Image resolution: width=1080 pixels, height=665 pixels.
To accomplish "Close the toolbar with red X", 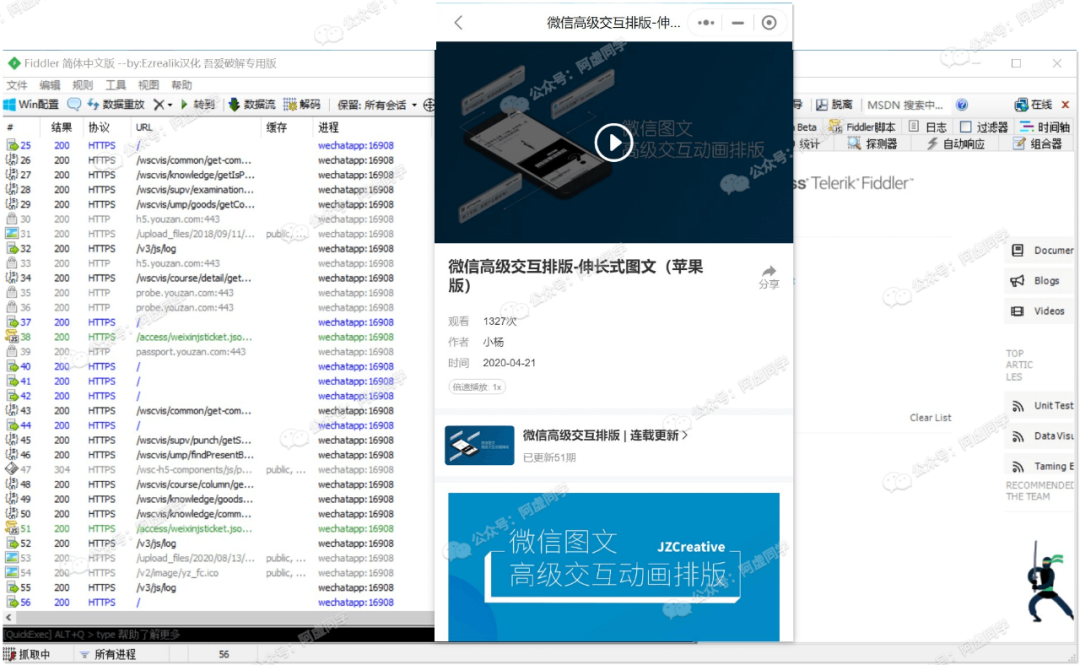I will 1066,105.
